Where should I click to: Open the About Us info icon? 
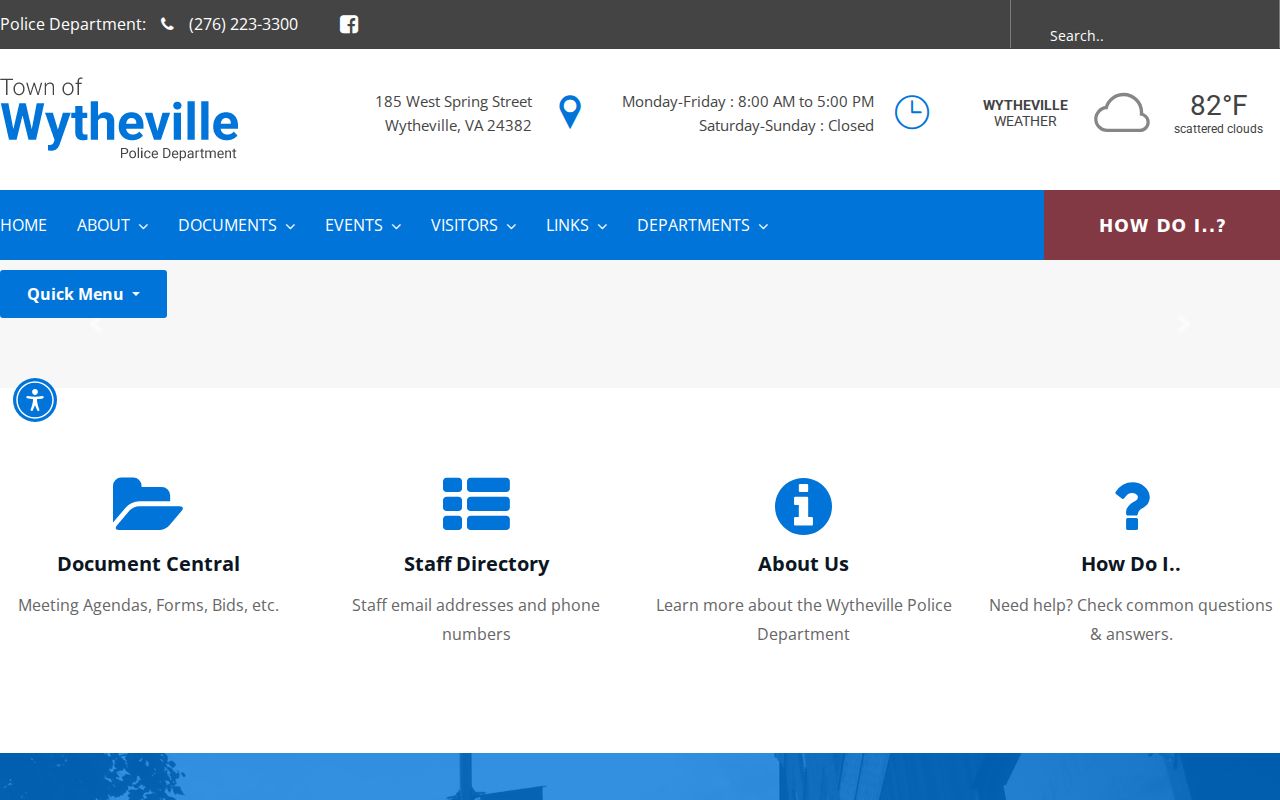pos(803,506)
